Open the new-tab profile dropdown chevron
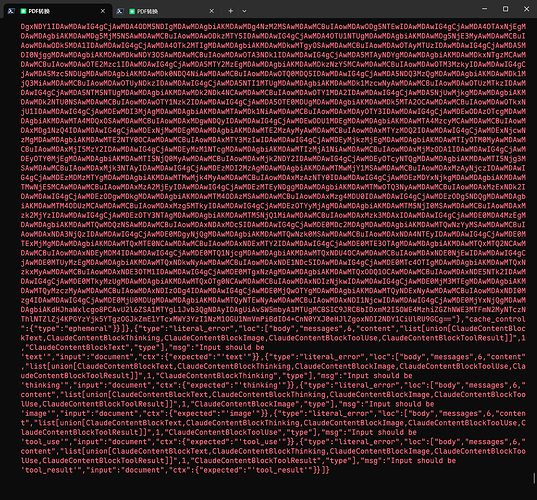The width and height of the screenshot is (537, 500). 244,11
